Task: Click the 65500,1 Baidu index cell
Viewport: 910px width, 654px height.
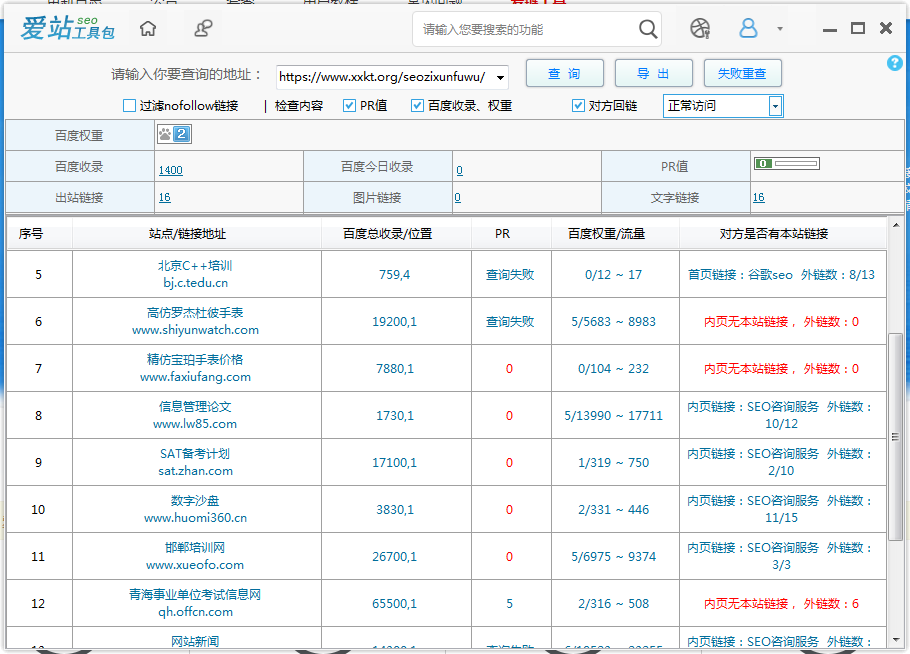Action: pyautogui.click(x=395, y=604)
